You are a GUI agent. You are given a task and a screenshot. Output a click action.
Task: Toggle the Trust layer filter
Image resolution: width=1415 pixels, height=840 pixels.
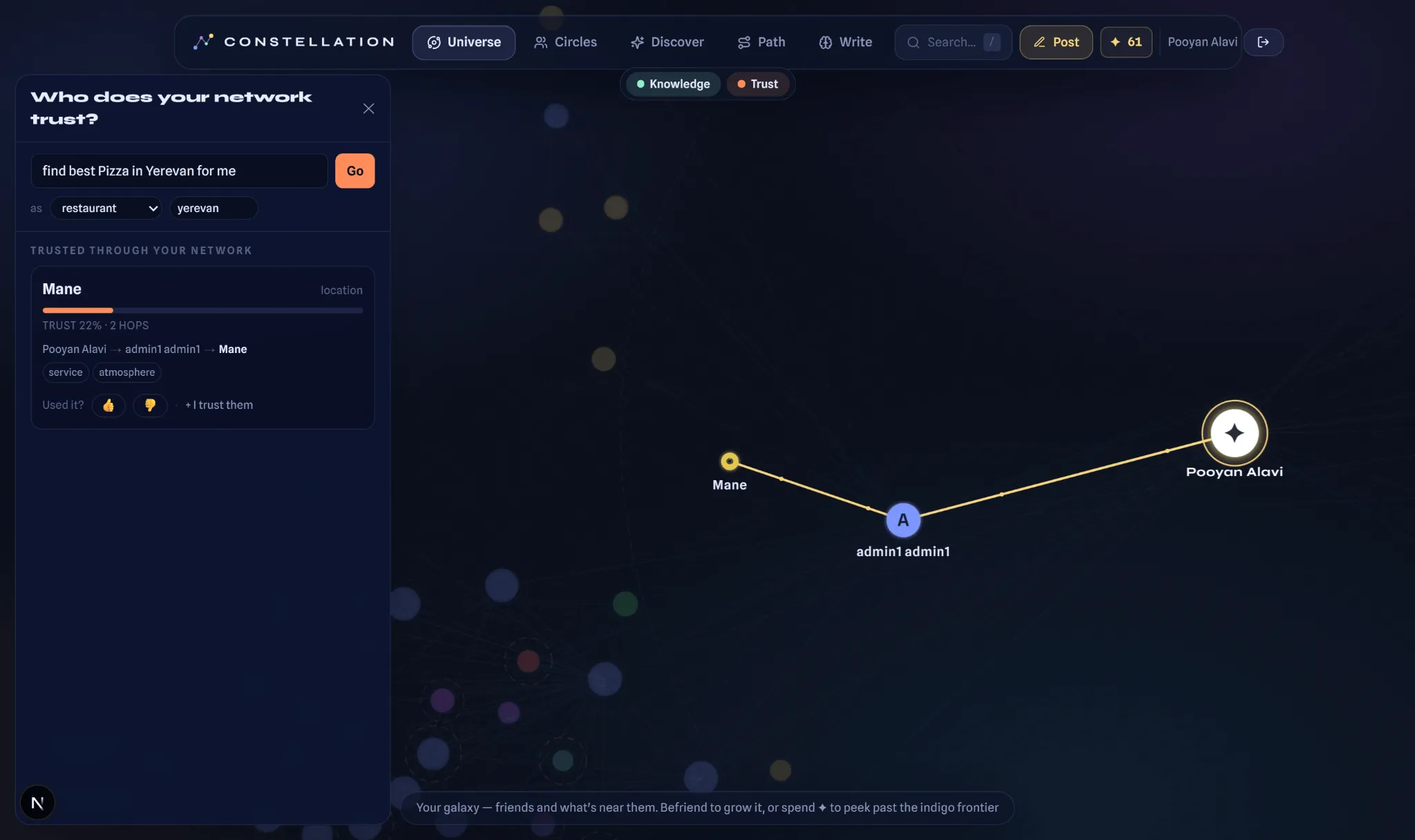757,84
